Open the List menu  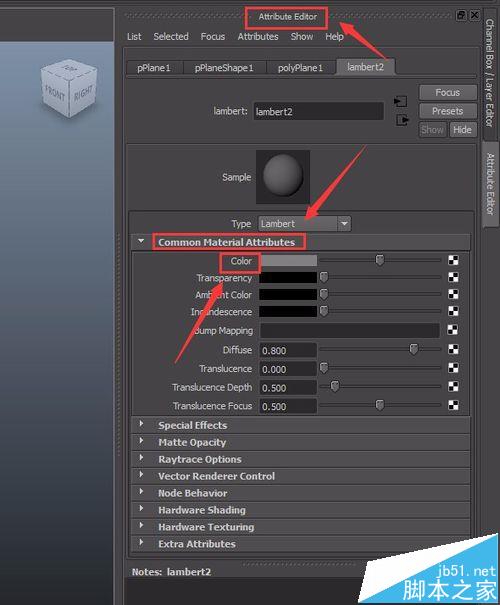(134, 37)
